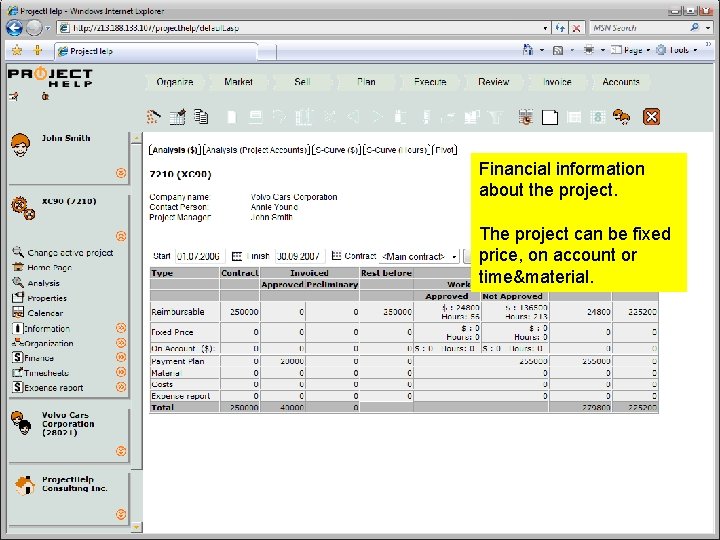Click the small orange figure icon beside the logo
This screenshot has height=540, width=720.
point(45,96)
